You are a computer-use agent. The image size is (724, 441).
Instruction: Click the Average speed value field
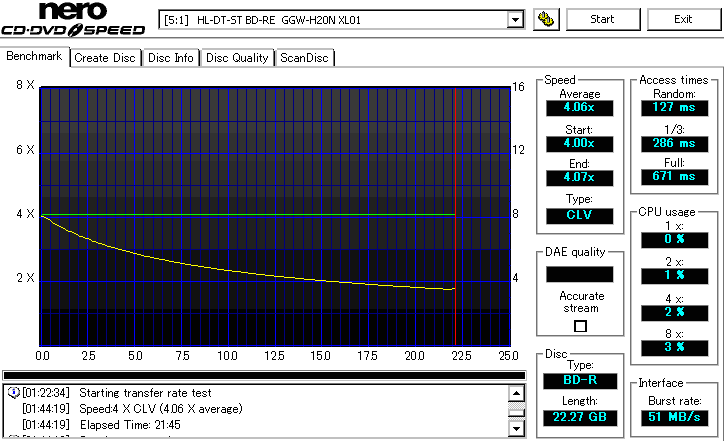tap(579, 109)
